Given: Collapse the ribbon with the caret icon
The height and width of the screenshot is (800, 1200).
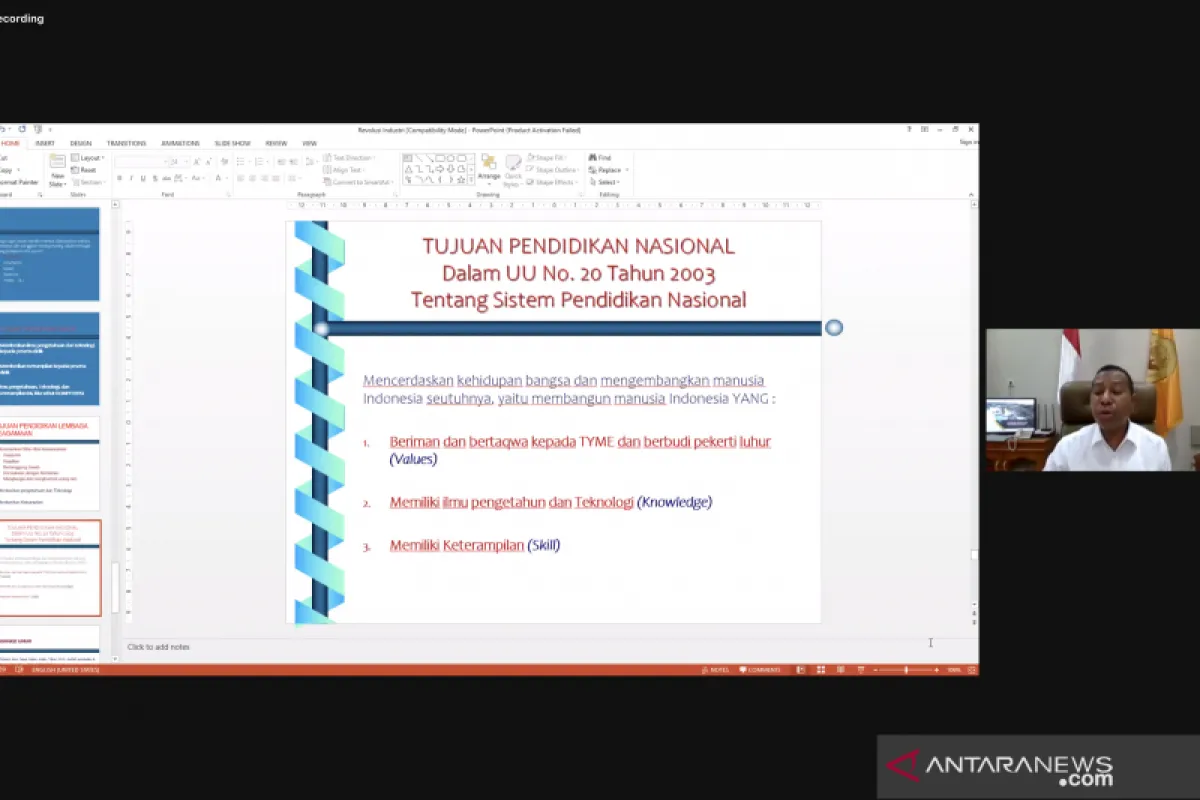Looking at the screenshot, I should (x=972, y=193).
